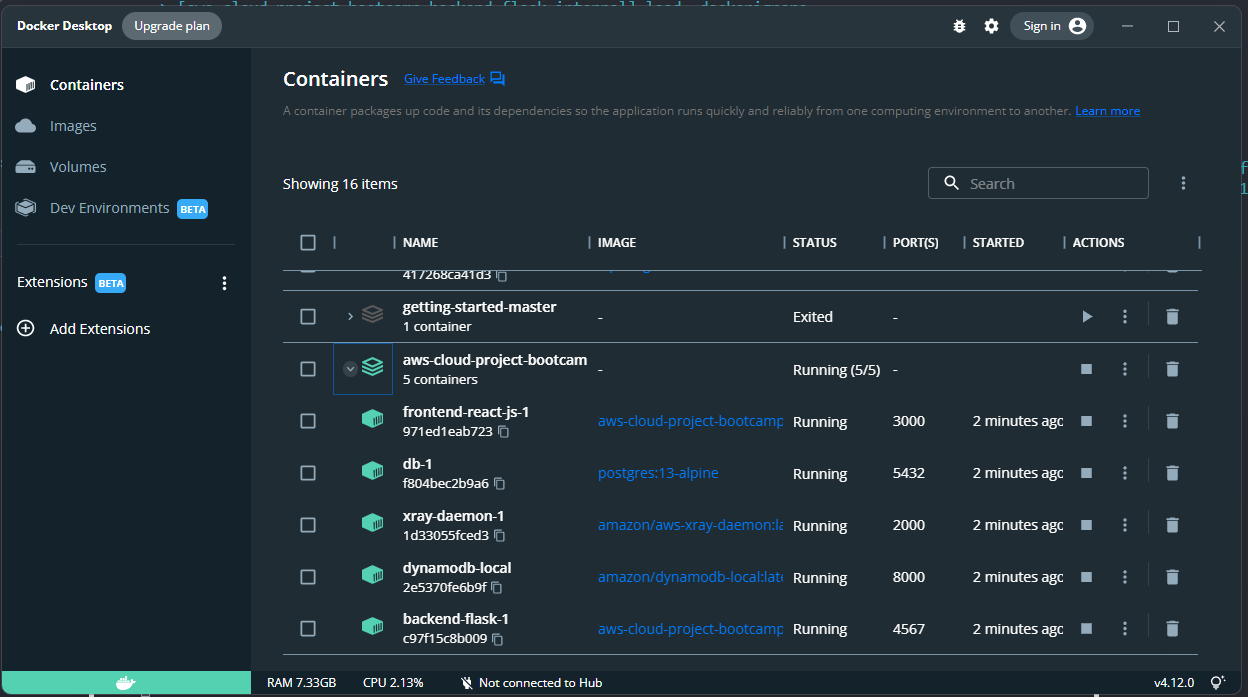Check the getting-started-master row checkbox
The width and height of the screenshot is (1248, 697).
pyautogui.click(x=308, y=316)
